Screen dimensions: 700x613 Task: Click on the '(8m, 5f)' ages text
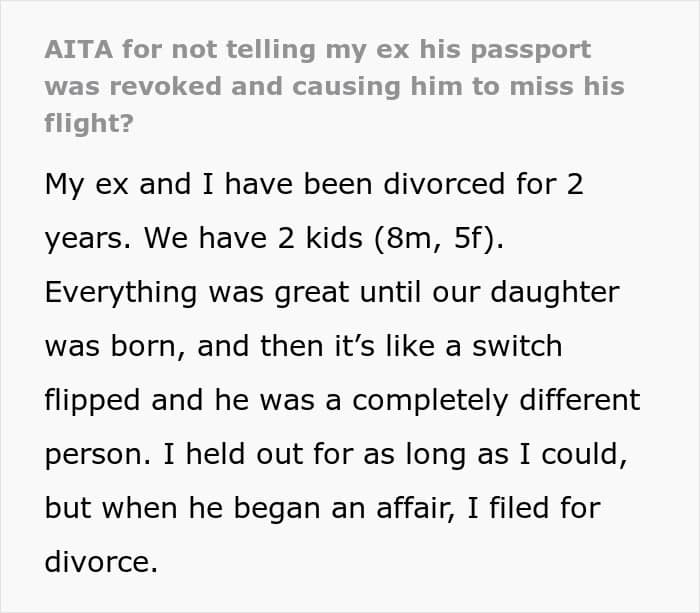pyautogui.click(x=439, y=238)
